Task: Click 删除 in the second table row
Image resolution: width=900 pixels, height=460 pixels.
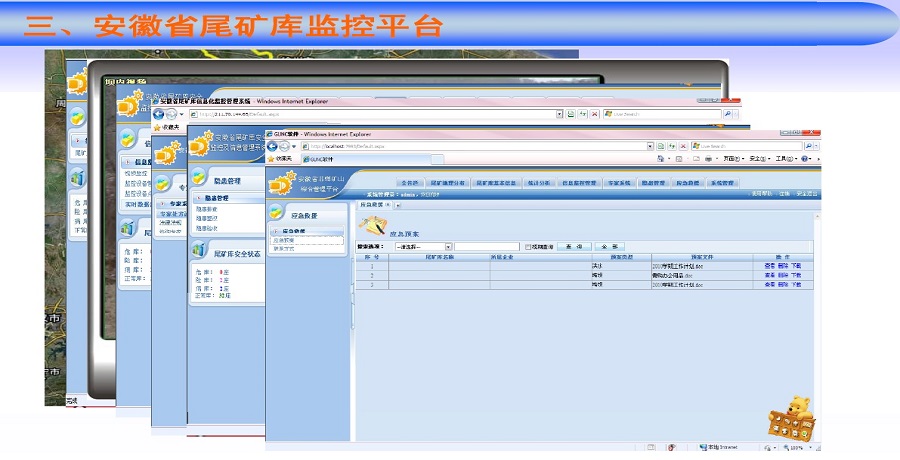Action: click(x=783, y=276)
